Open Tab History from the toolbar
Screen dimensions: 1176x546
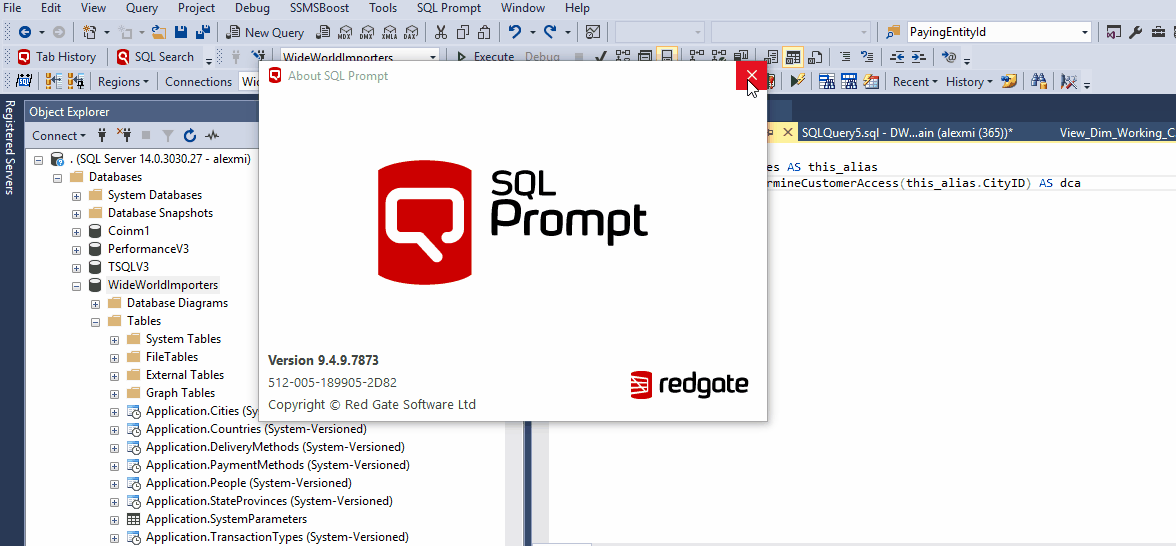(x=57, y=57)
